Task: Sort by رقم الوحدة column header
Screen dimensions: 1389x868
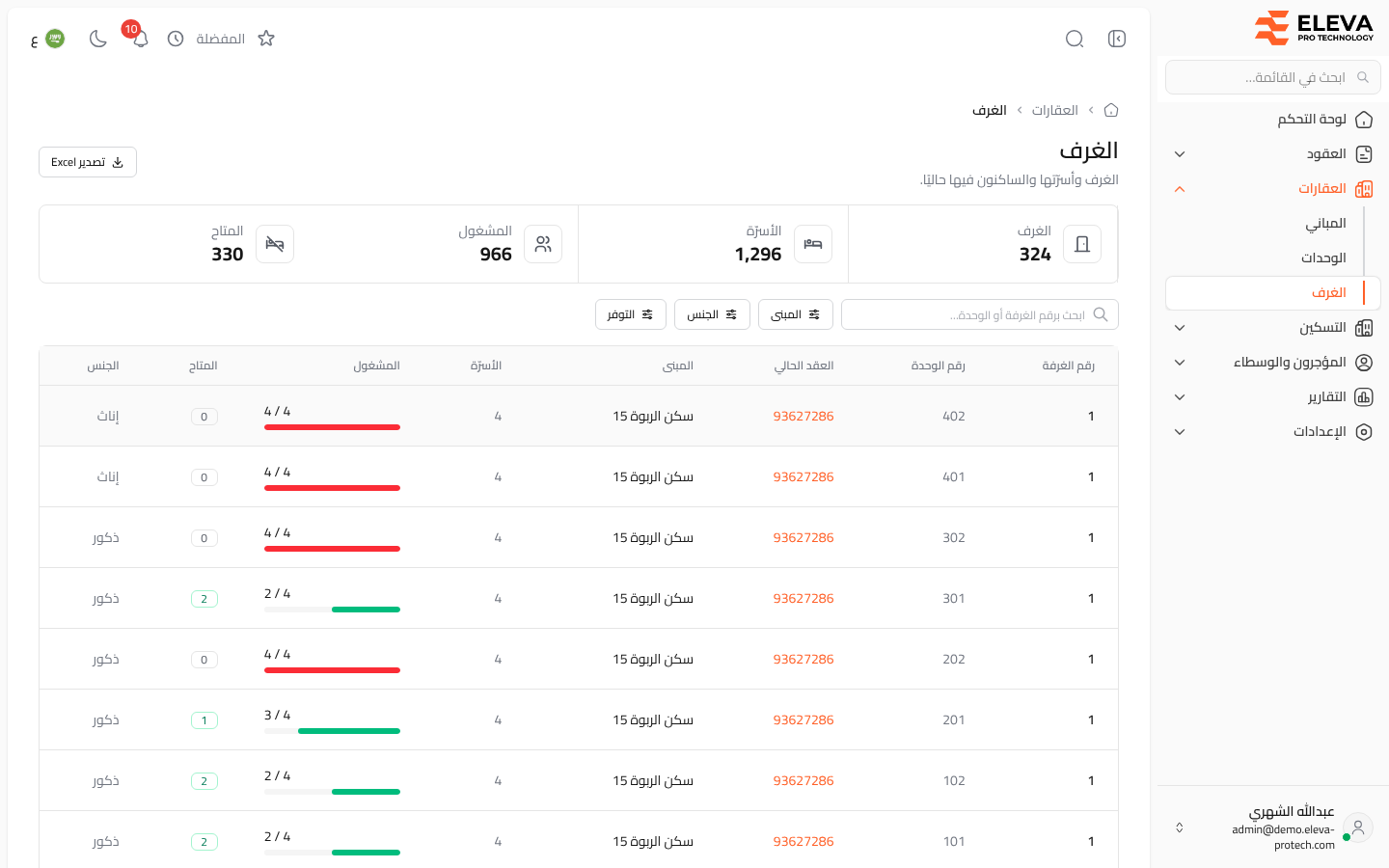Action: (938, 366)
